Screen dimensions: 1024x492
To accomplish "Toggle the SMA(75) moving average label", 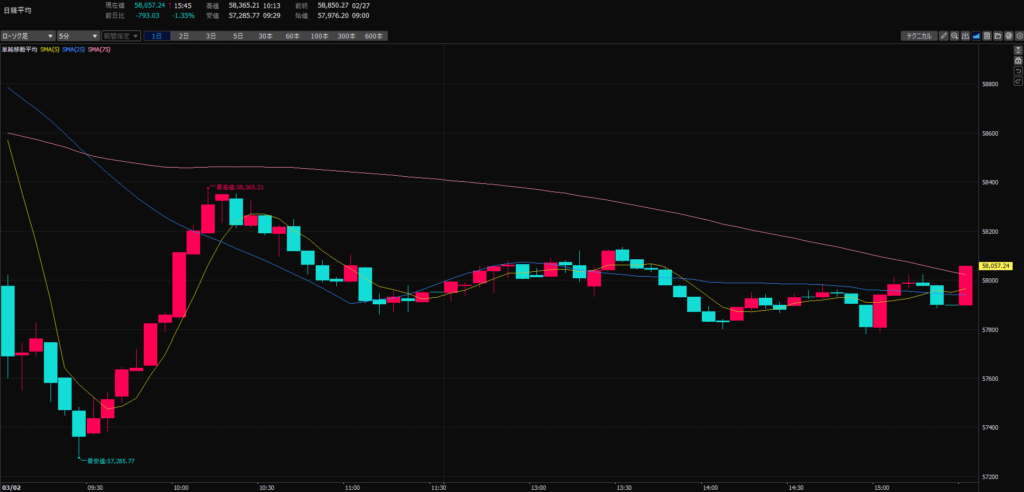I will click(x=99, y=49).
